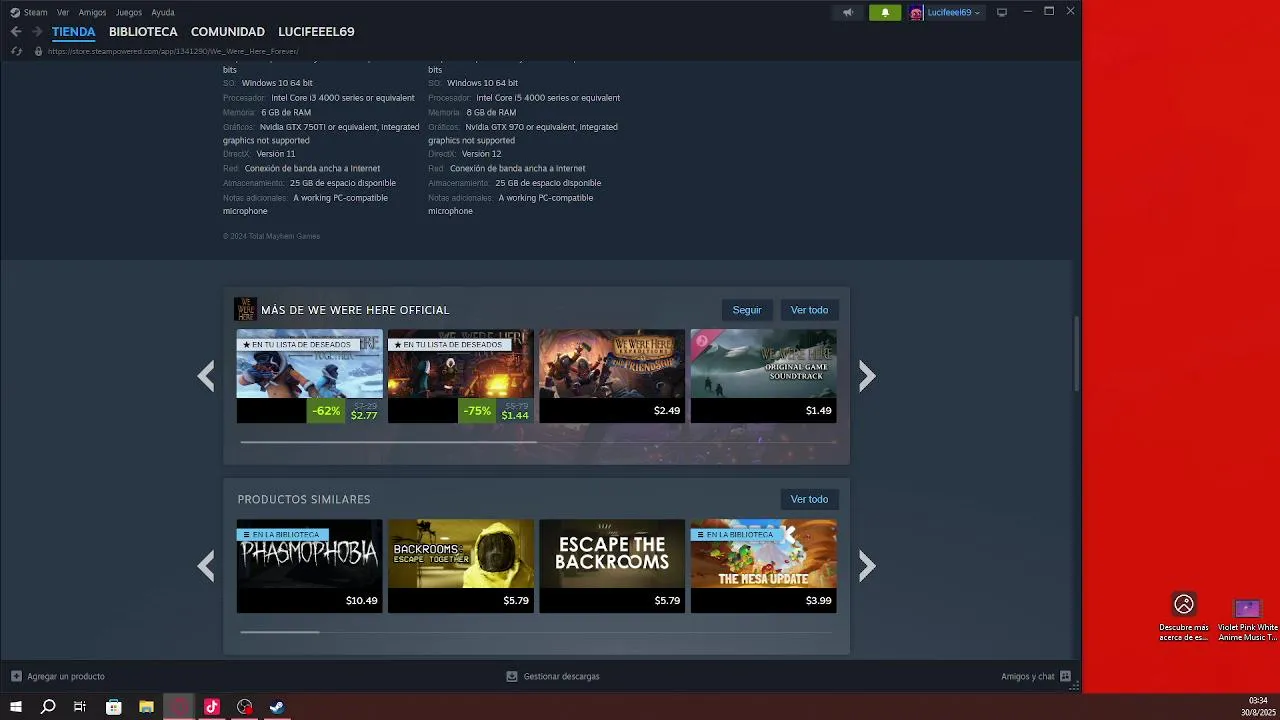Screen dimensions: 1280x720
Task: Click the We Were Here carousel scroll bar
Action: (388, 442)
